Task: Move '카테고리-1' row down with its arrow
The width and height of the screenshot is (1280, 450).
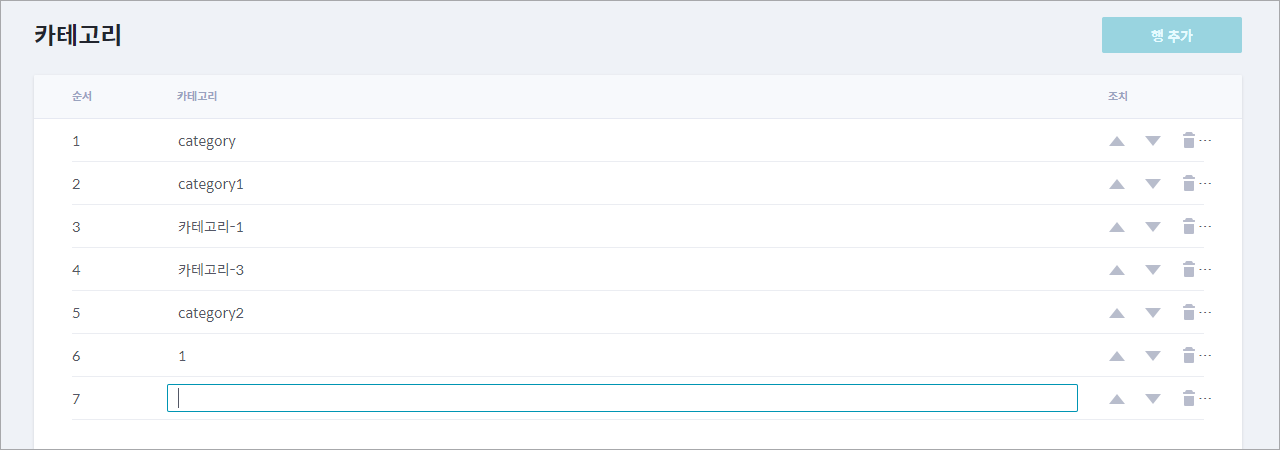Action: [1153, 227]
